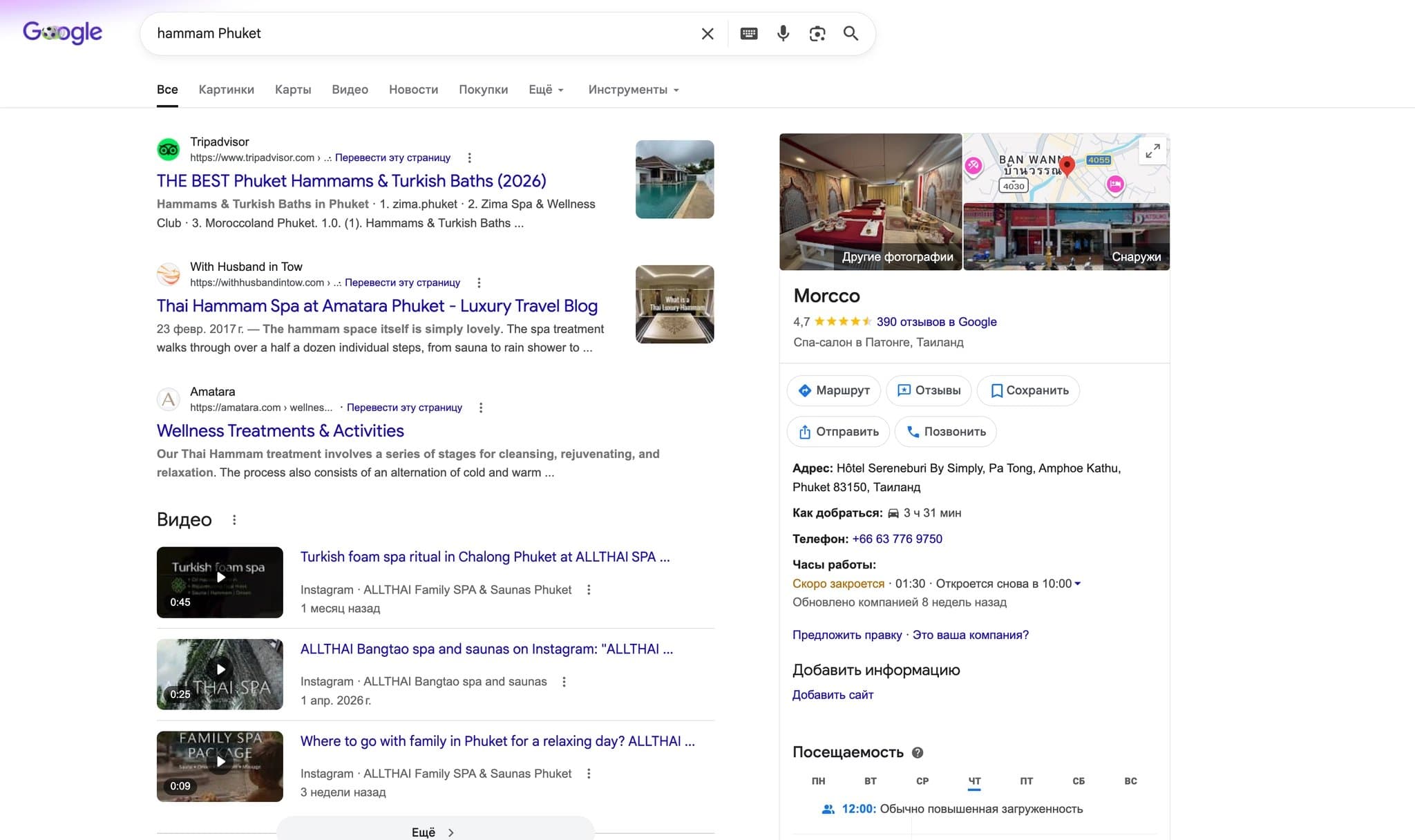Open the 390 отзывов в Google link

coord(936,322)
